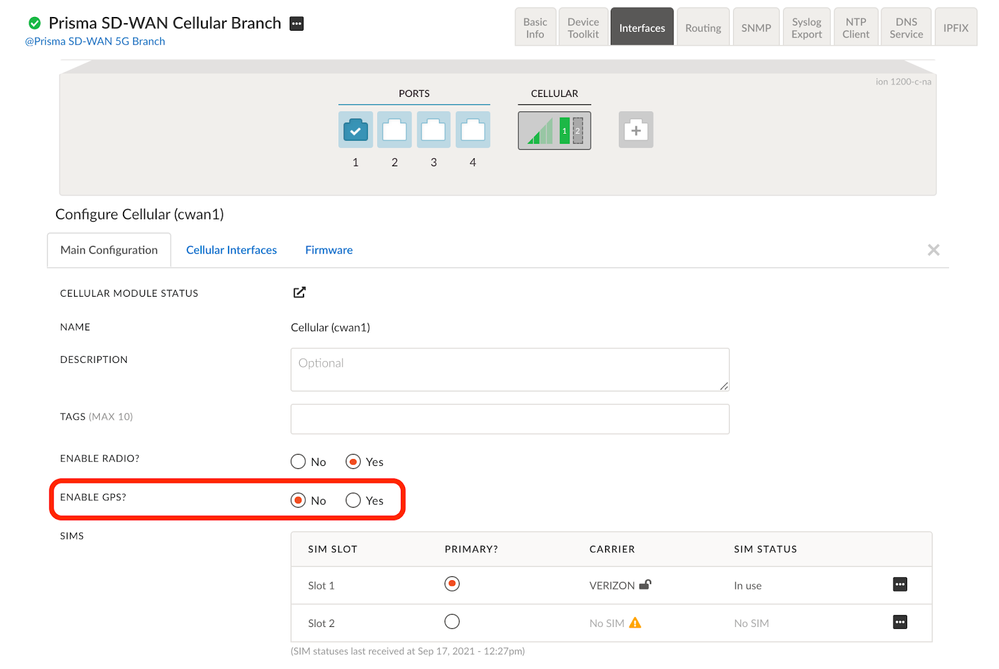Click the lock icon next to VERIZON
Viewport: 999px width, 669px height.
pyautogui.click(x=646, y=585)
